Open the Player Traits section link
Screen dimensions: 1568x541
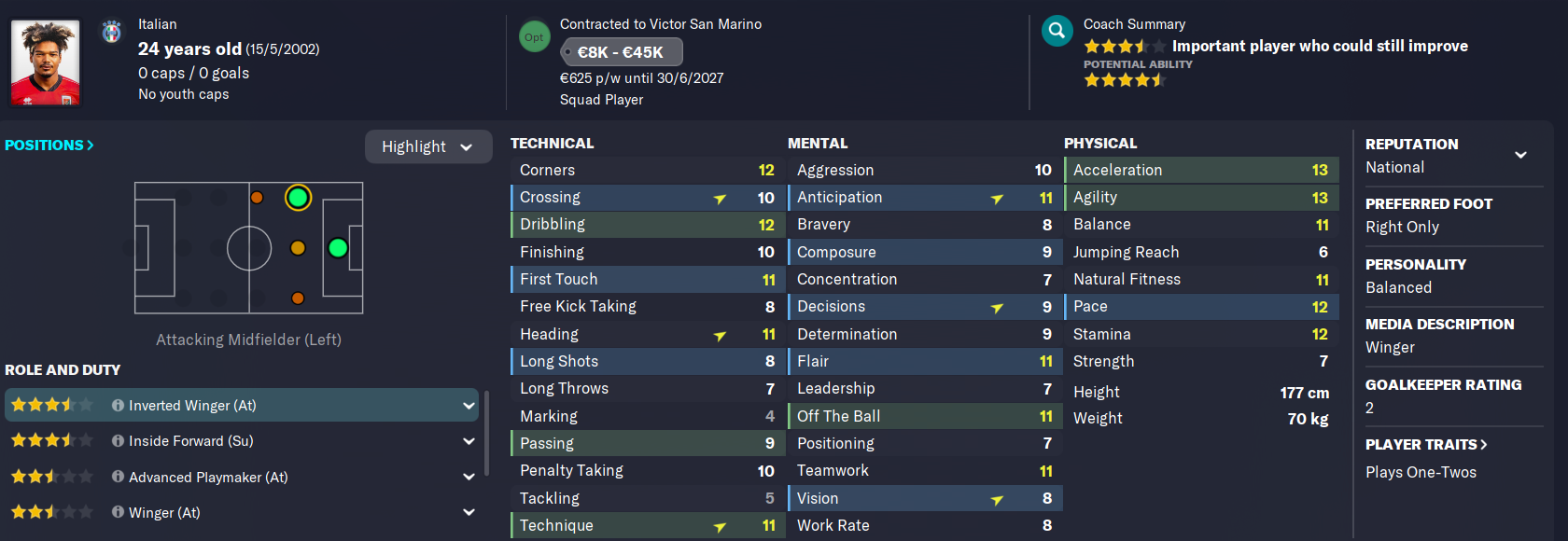click(x=1425, y=445)
